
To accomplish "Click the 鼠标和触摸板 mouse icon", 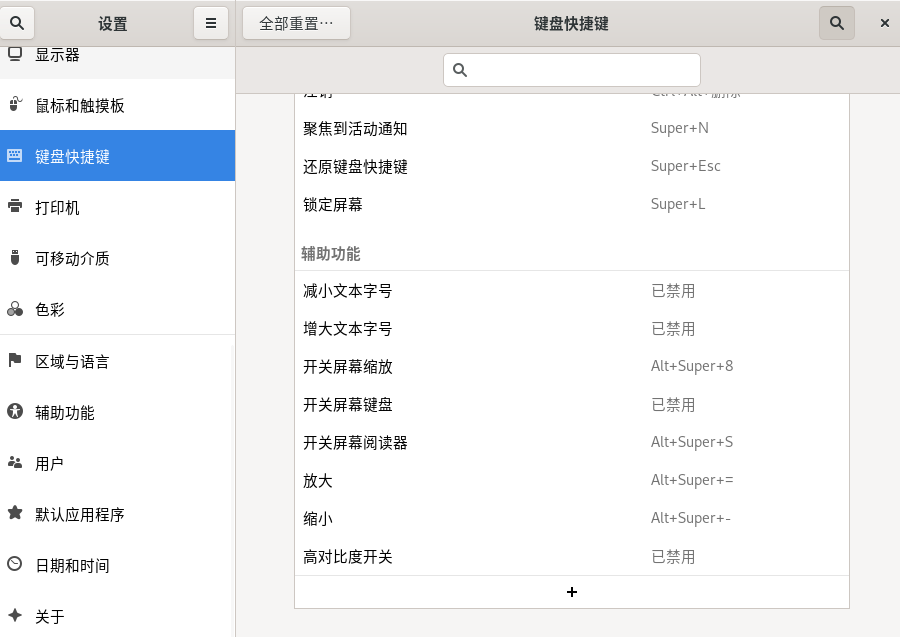I will [x=15, y=105].
